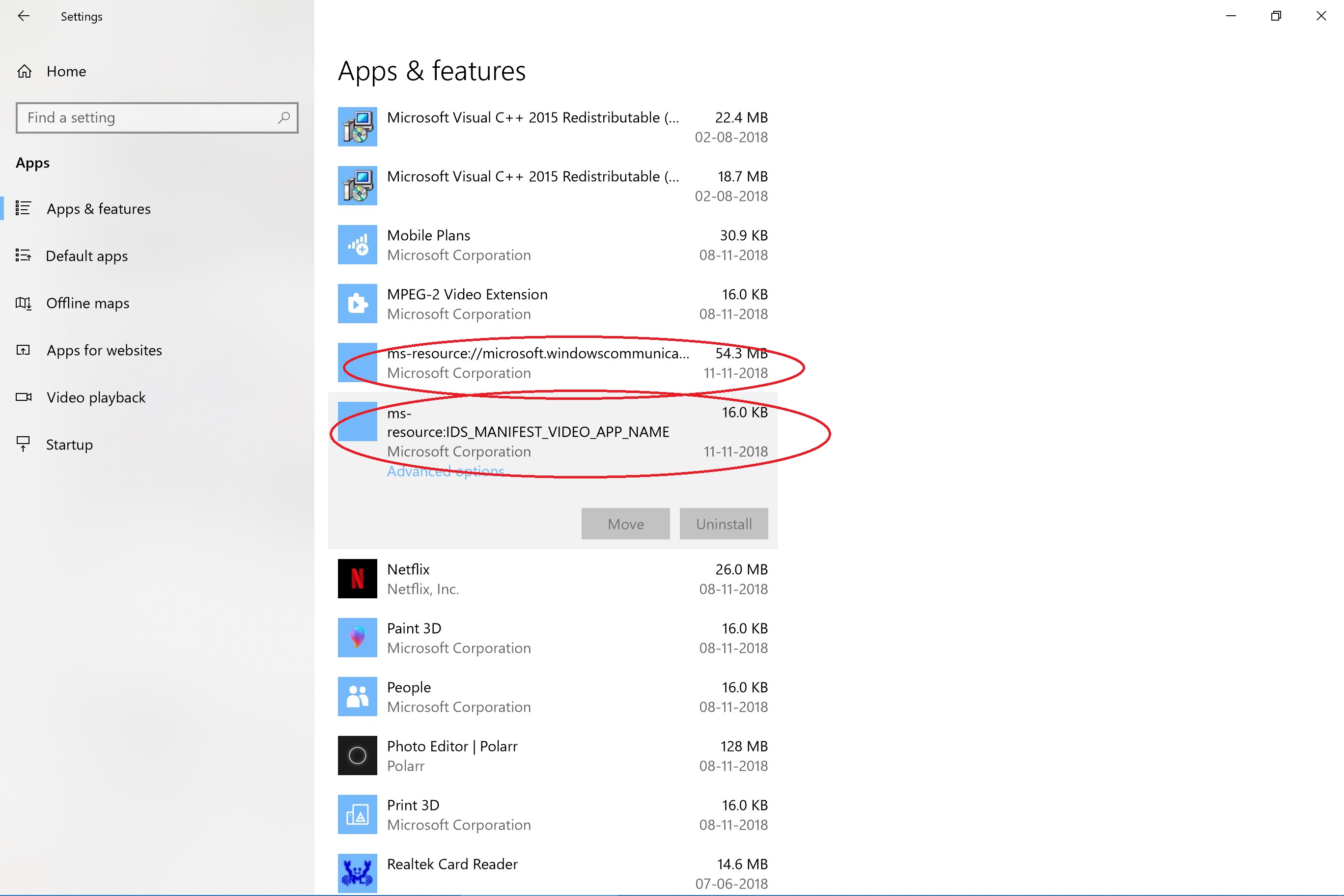Click the Startup sidebar icon
The height and width of the screenshot is (896, 1344).
(24, 444)
